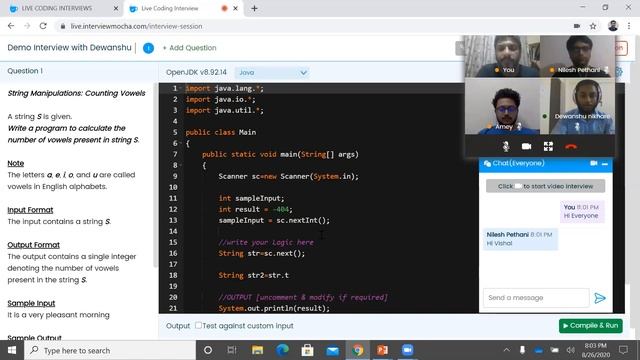This screenshot has height=360, width=640.
Task: Click the question panel scrollbar
Action: 155,176
